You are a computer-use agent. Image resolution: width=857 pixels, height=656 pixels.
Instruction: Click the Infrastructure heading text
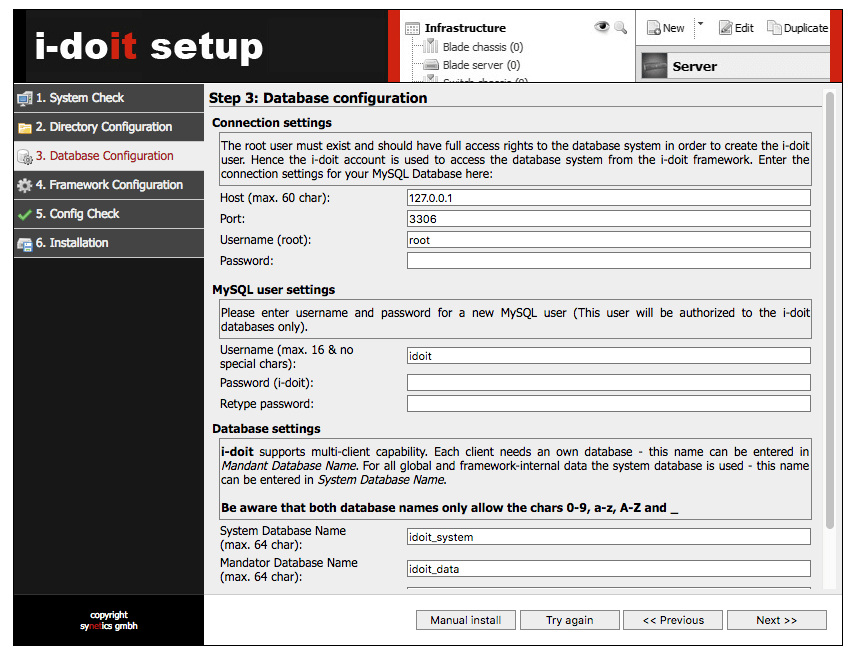coord(465,28)
